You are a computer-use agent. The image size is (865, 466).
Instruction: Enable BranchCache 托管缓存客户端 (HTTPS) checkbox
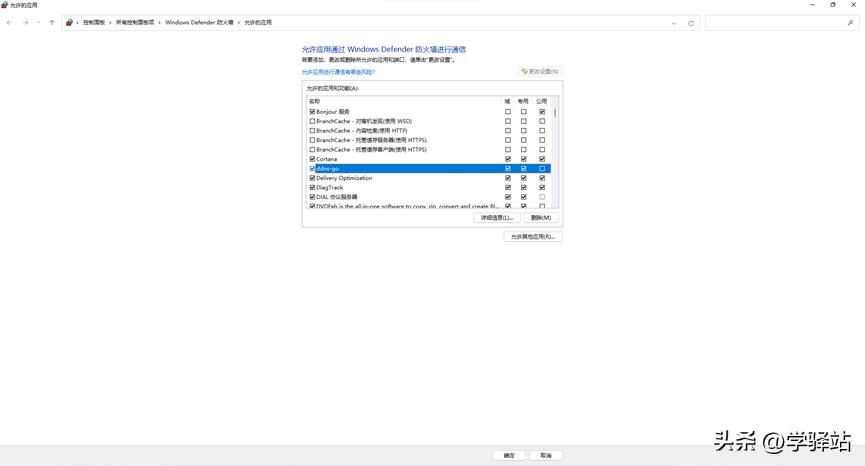tap(312, 149)
